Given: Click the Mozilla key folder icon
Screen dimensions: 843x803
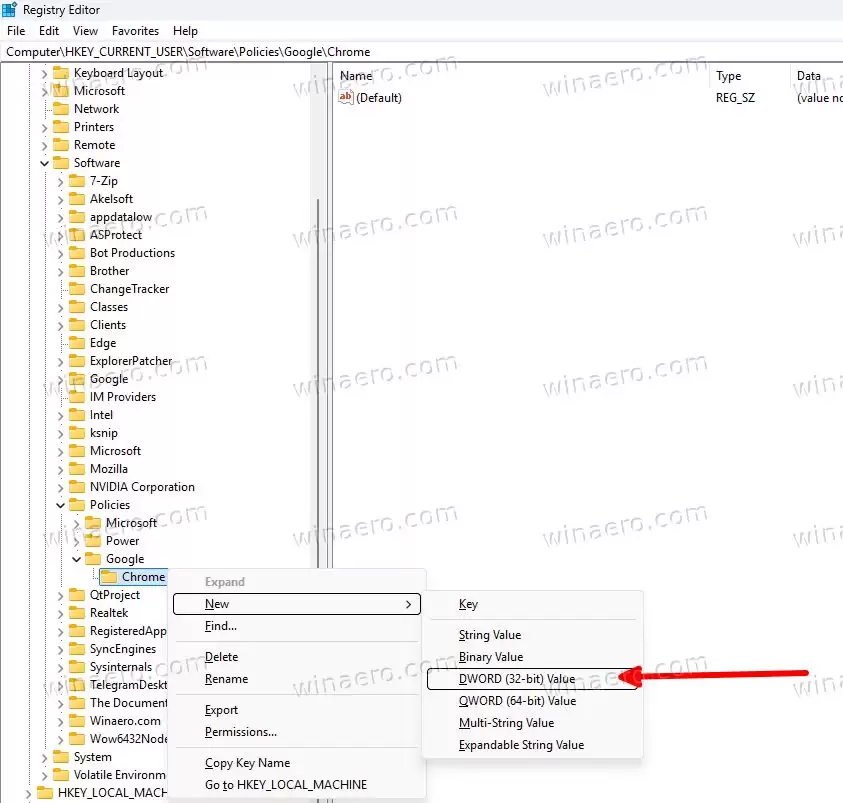Looking at the screenshot, I should 77,469.
